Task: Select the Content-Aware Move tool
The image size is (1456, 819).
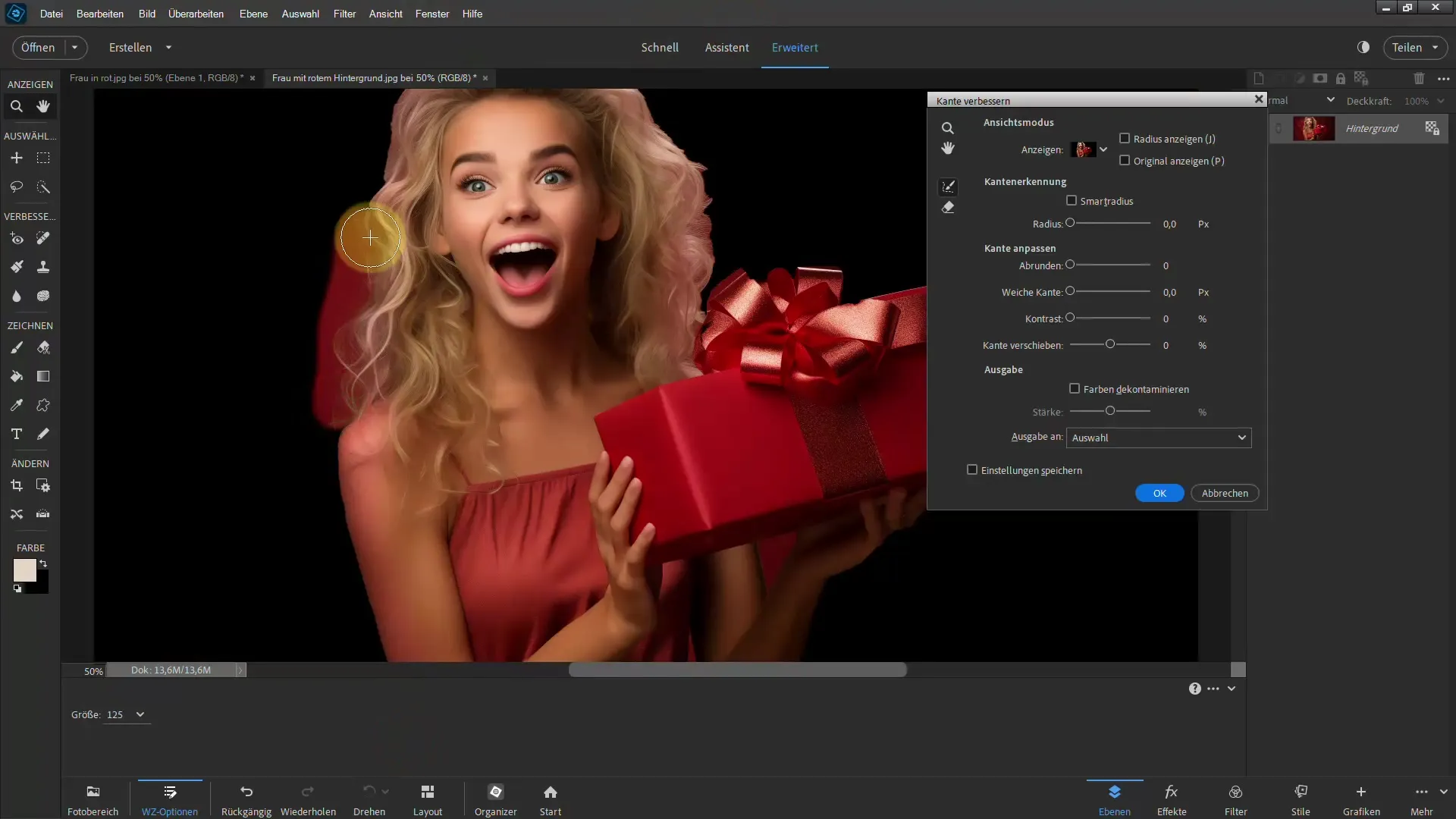Action: coord(16,514)
